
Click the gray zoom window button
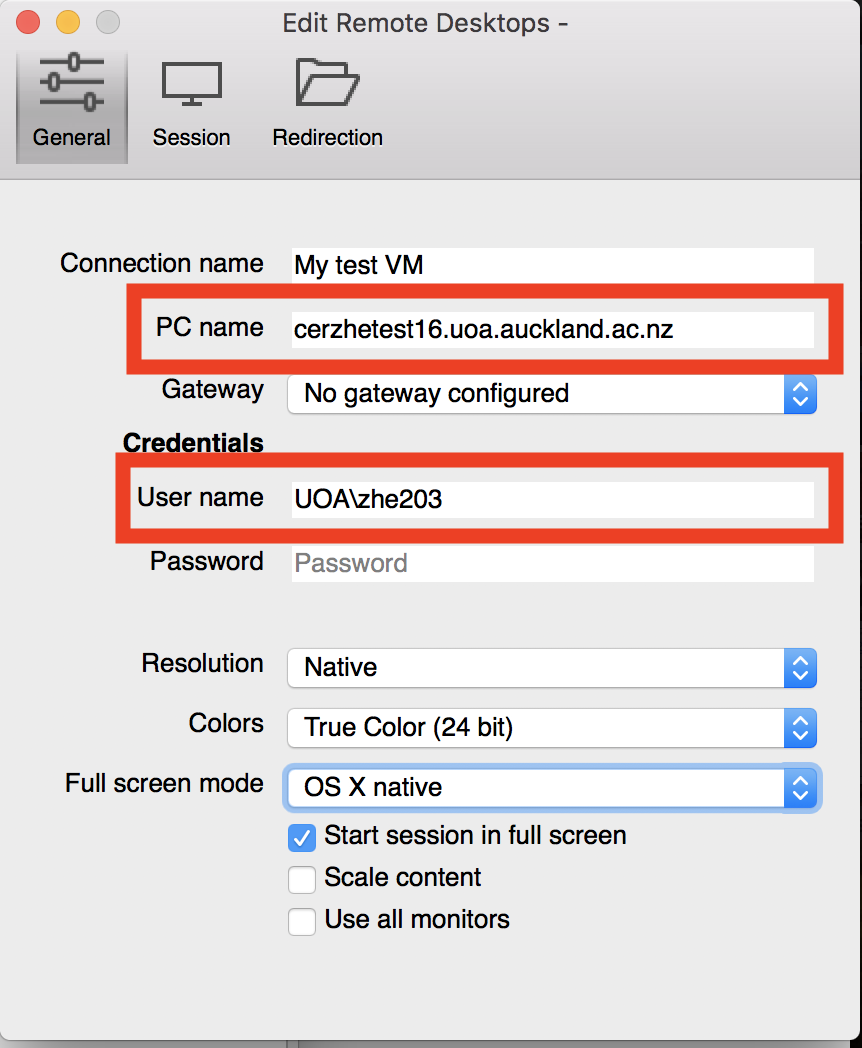(108, 22)
